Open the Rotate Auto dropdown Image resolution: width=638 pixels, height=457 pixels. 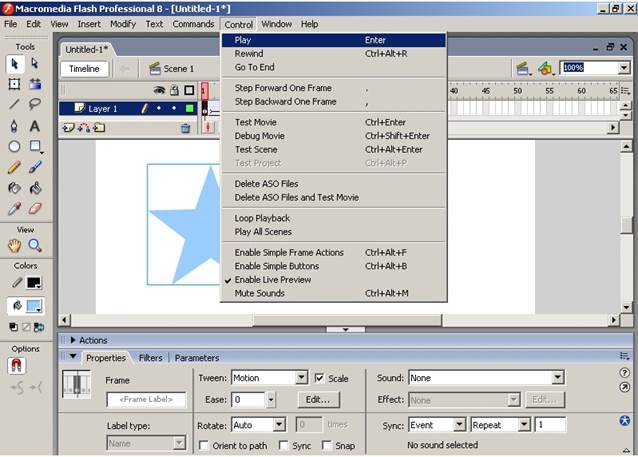point(279,425)
